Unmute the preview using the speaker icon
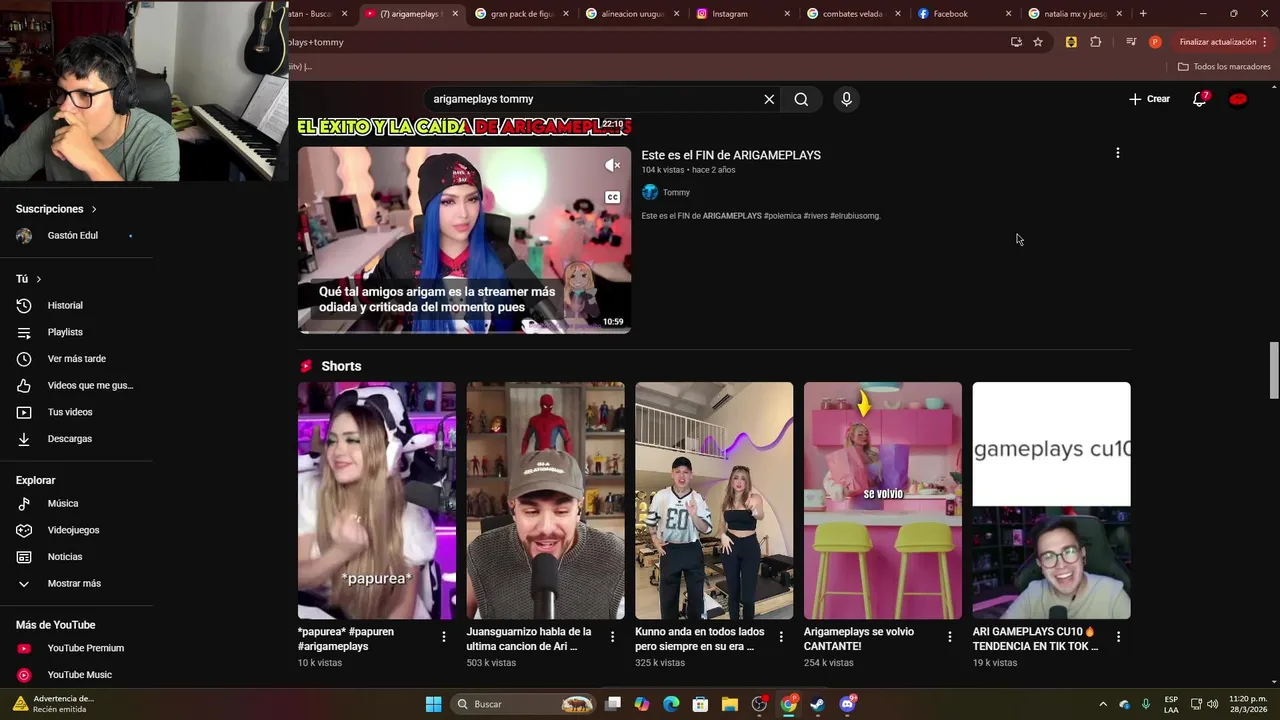 pyautogui.click(x=612, y=165)
